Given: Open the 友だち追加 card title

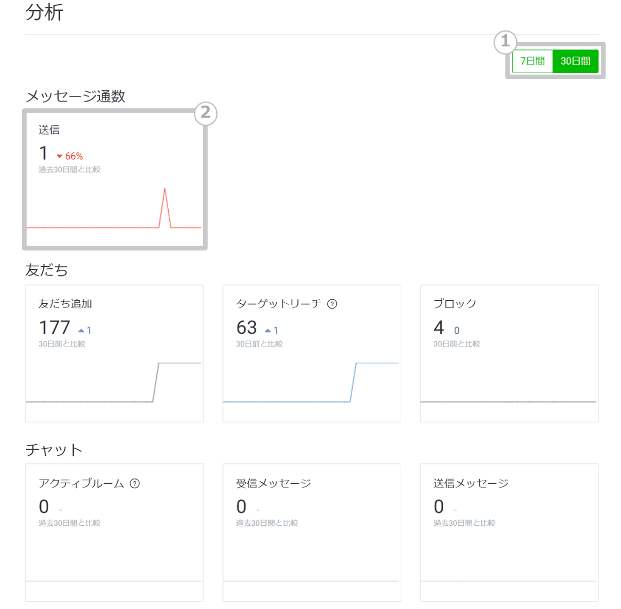Looking at the screenshot, I should click(65, 304).
